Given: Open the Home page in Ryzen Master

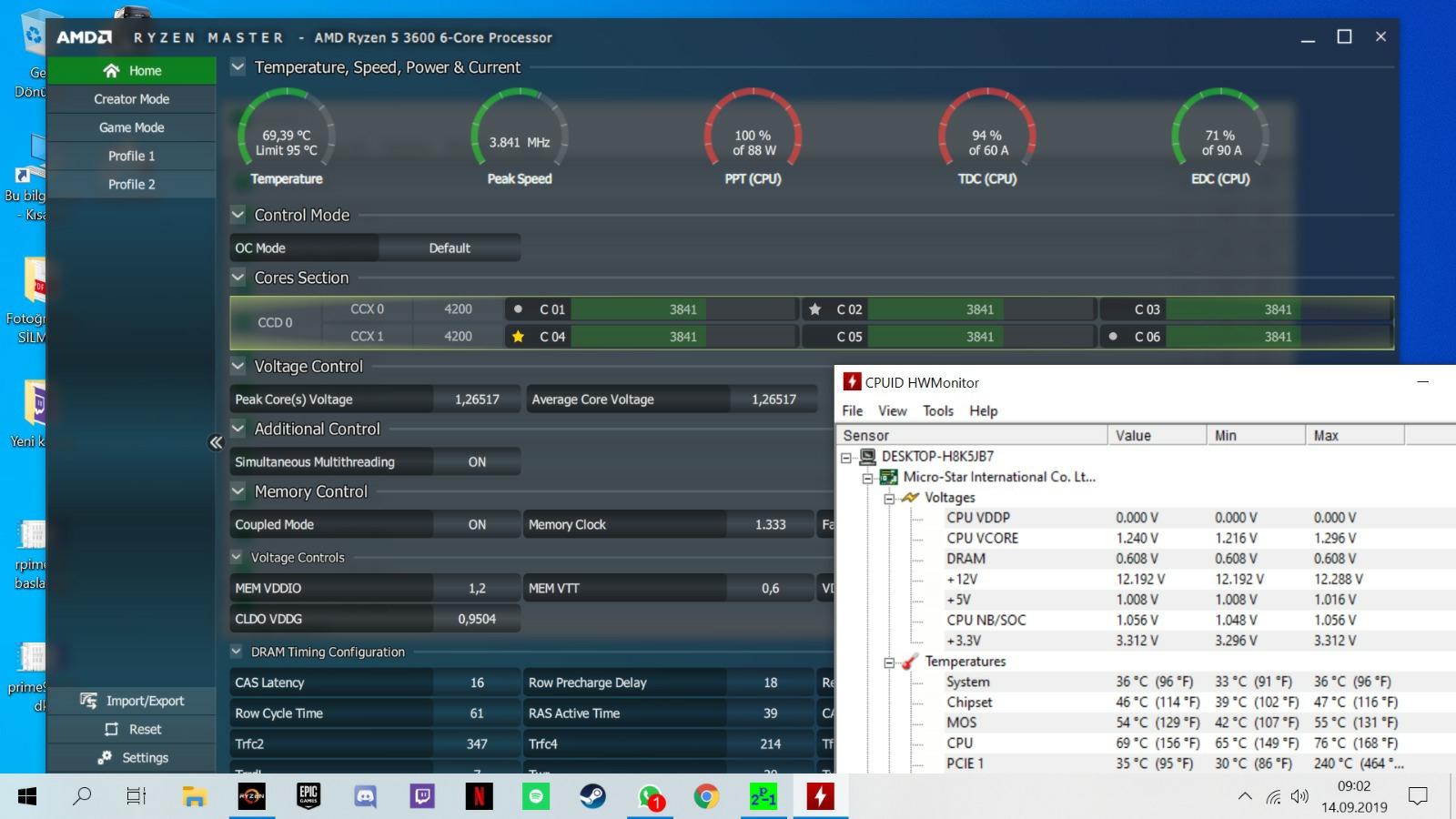Looking at the screenshot, I should click(132, 71).
